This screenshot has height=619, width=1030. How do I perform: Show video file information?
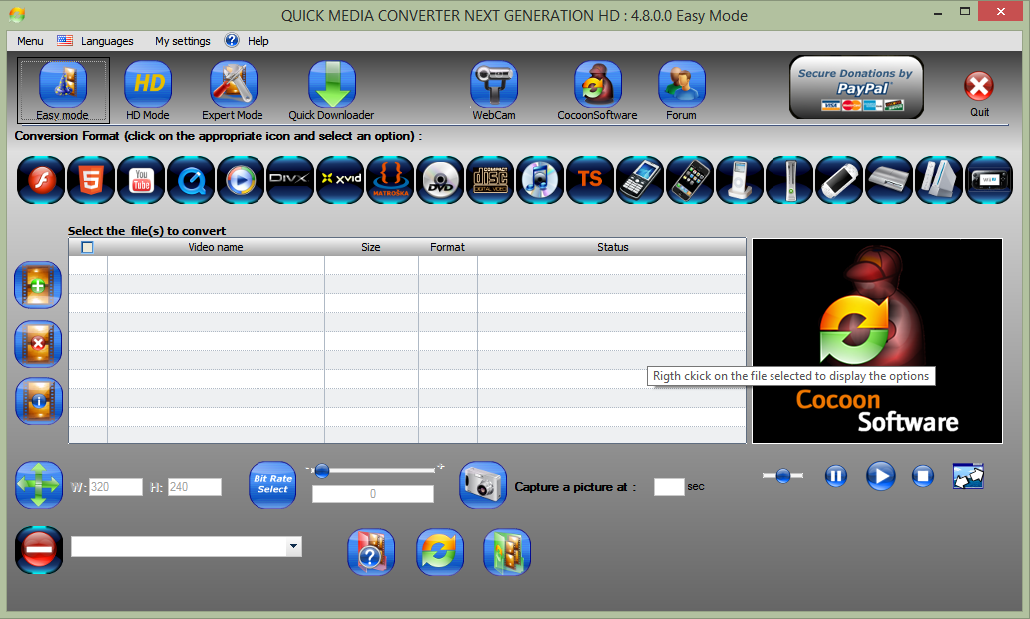[x=39, y=401]
